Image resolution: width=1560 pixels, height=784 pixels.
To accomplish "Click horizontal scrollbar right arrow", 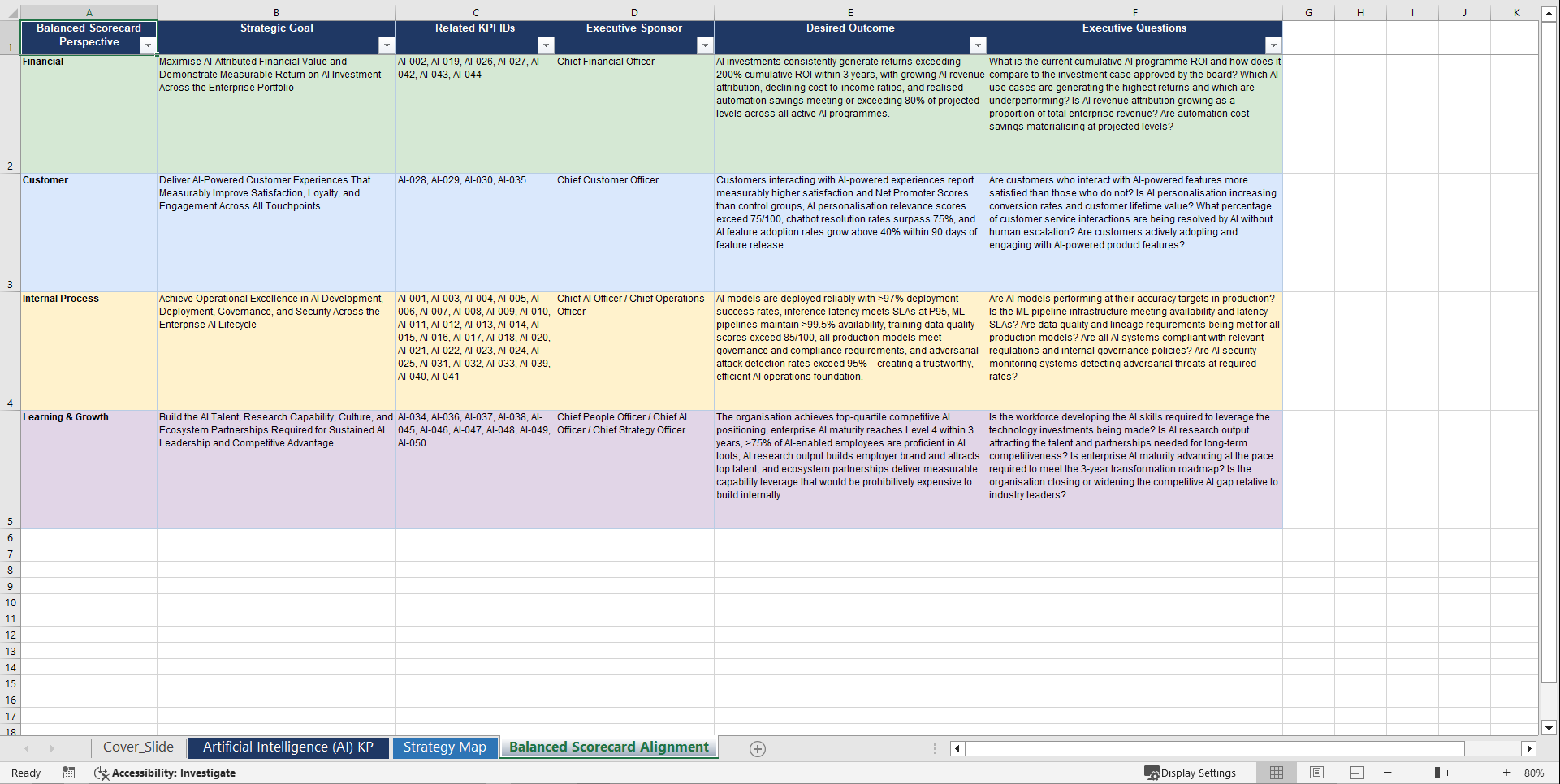I will [x=1529, y=748].
